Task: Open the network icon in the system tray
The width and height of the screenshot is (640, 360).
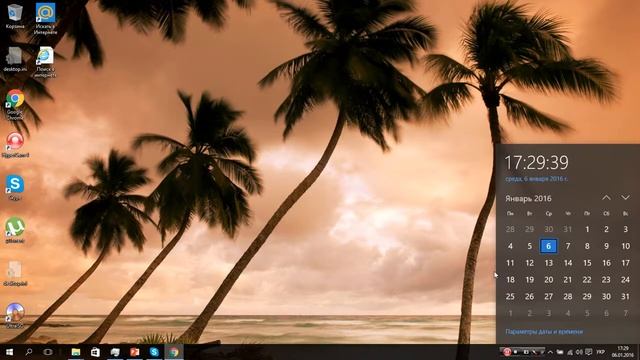Action: [x=570, y=352]
